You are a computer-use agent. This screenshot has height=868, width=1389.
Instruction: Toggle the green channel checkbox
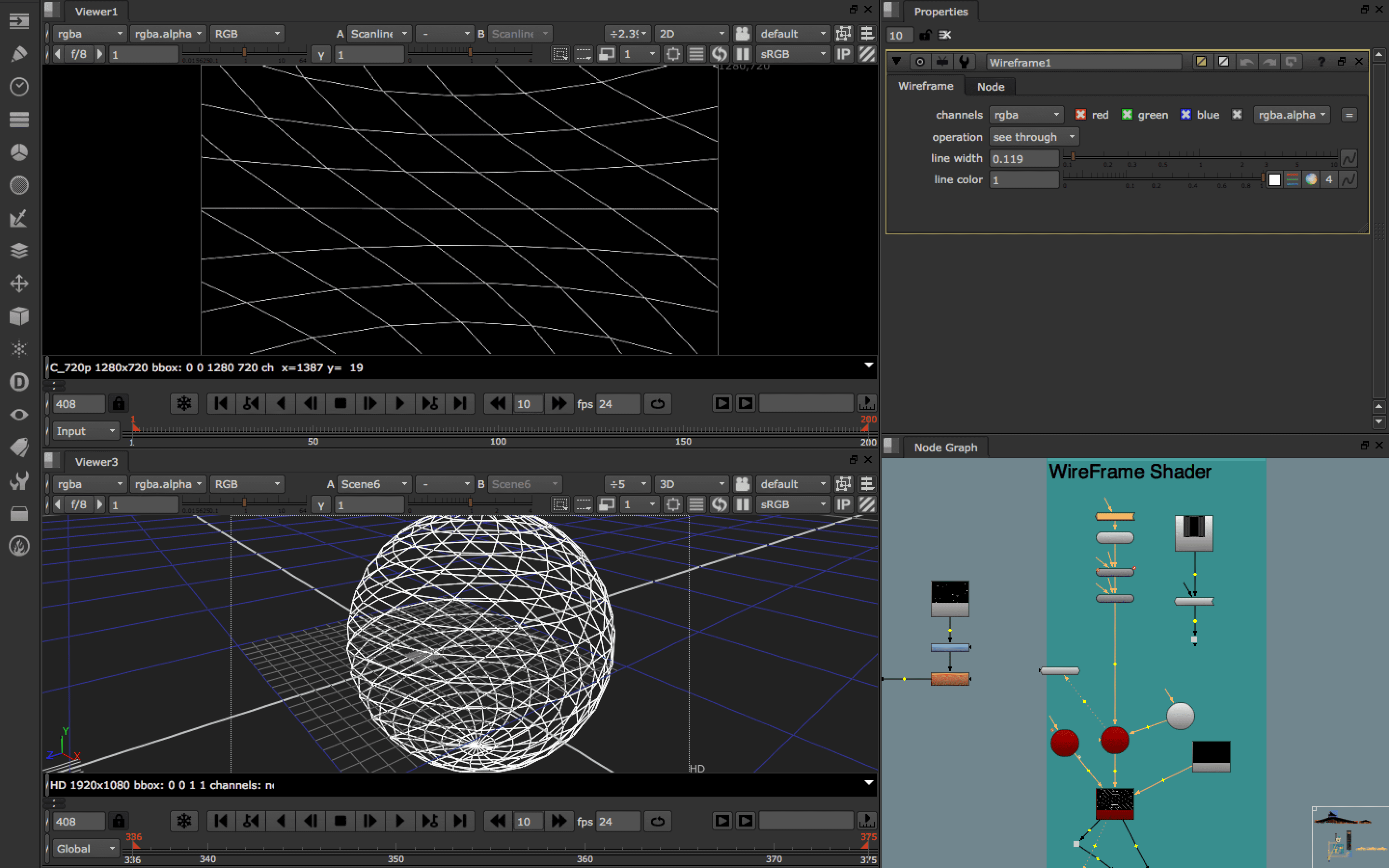pos(1127,114)
